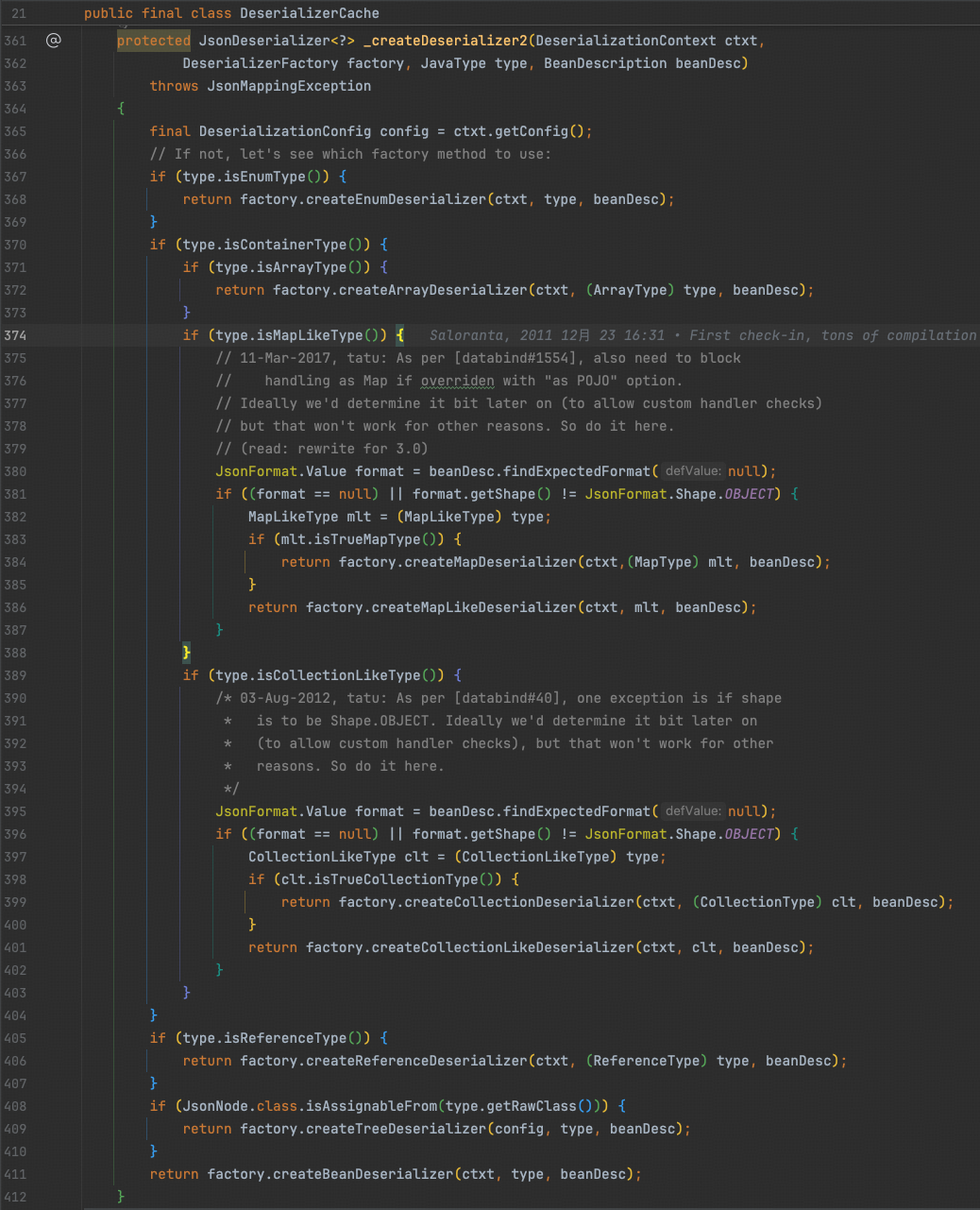Click the highlighted 'protected' keyword on line 361
This screenshot has width=980, height=1210.
tap(154, 41)
